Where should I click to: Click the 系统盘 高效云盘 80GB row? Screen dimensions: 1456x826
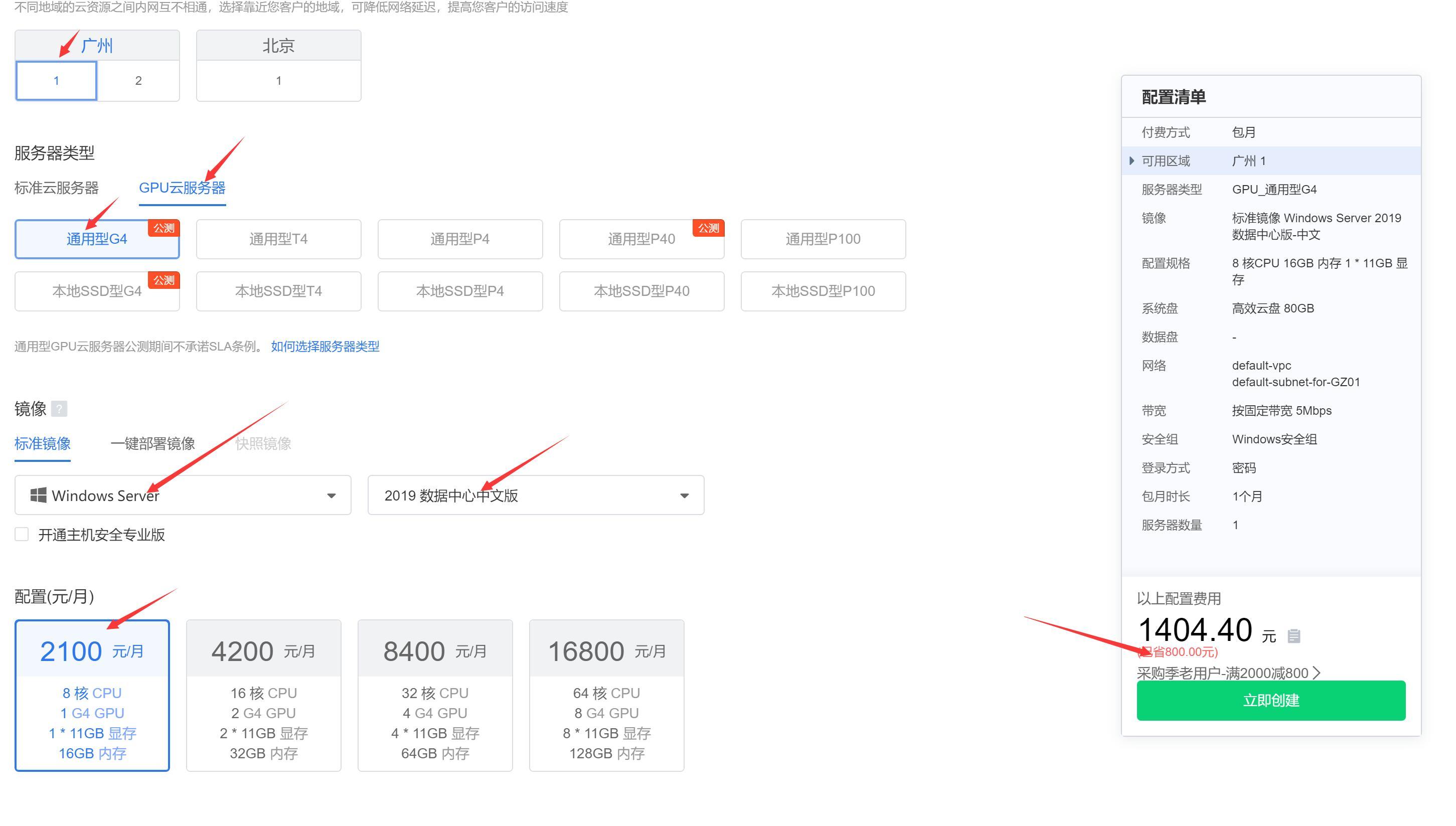[1270, 308]
